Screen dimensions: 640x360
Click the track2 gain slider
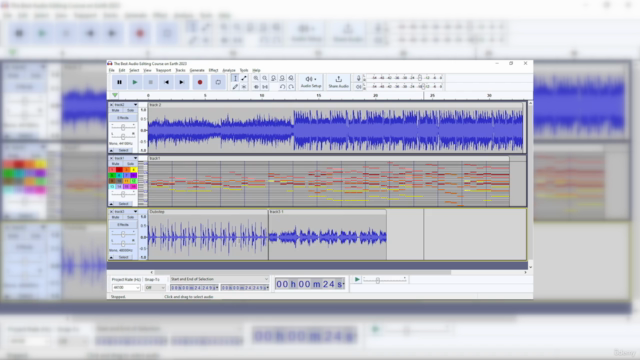point(123,127)
